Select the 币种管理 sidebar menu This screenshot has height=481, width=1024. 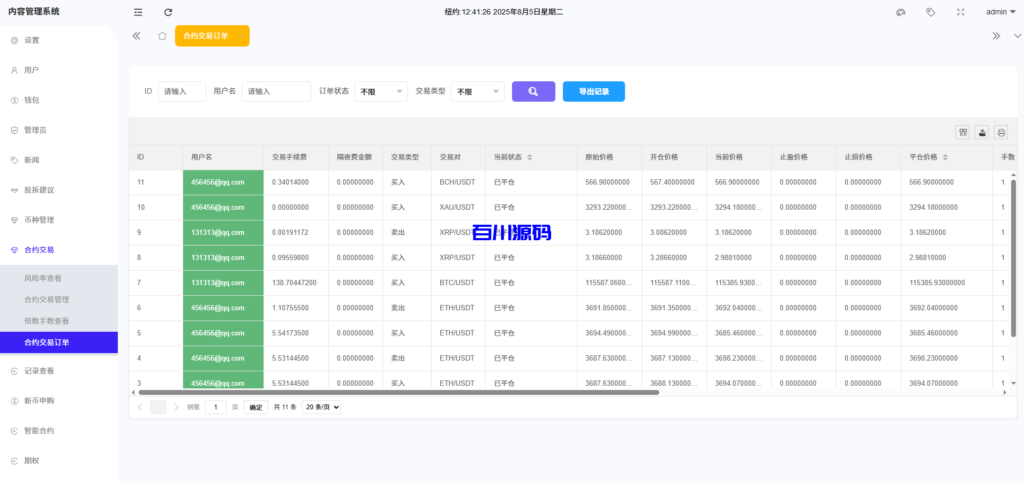(x=39, y=220)
